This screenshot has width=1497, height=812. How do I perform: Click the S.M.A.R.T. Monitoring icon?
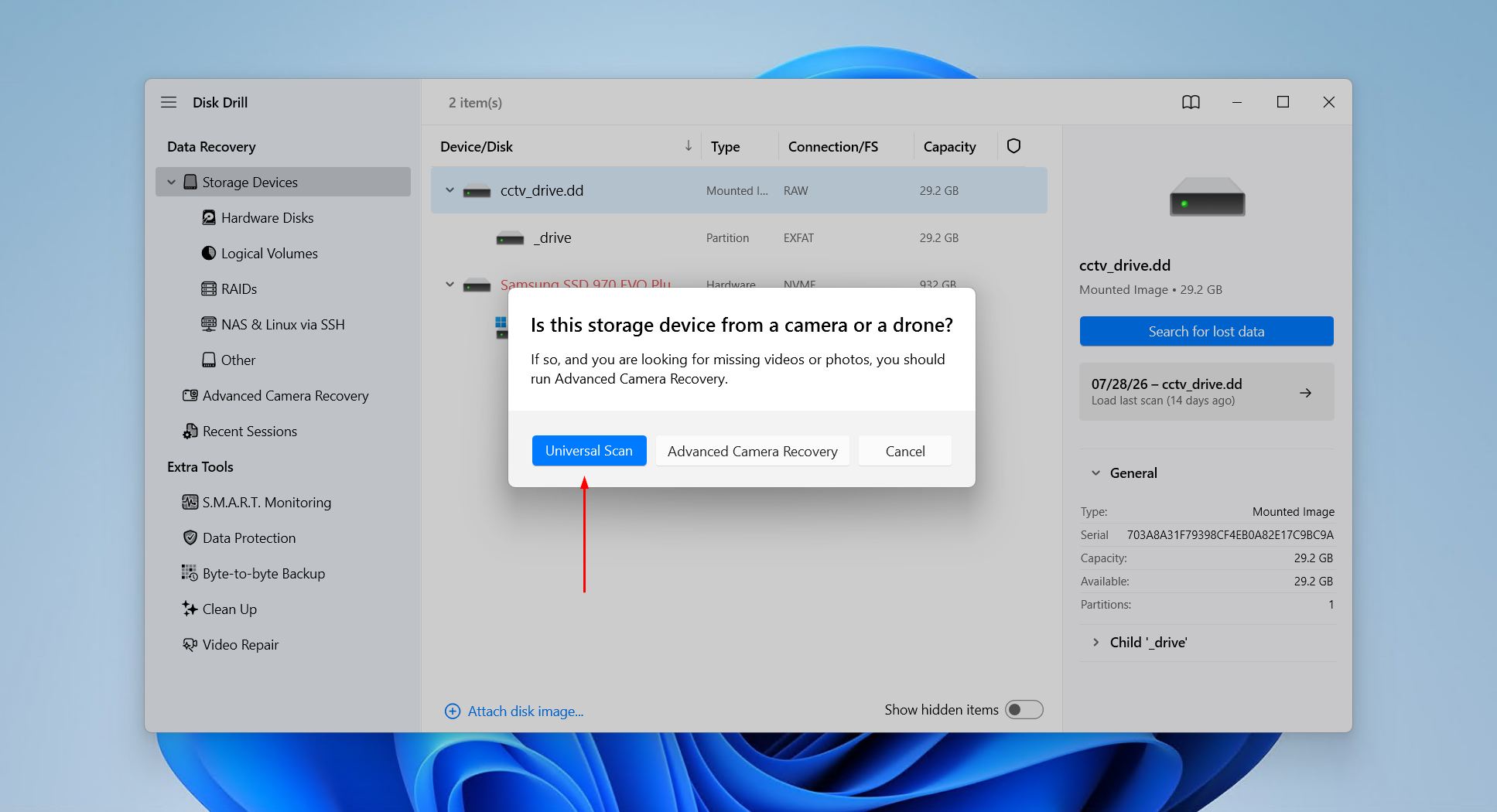click(190, 502)
